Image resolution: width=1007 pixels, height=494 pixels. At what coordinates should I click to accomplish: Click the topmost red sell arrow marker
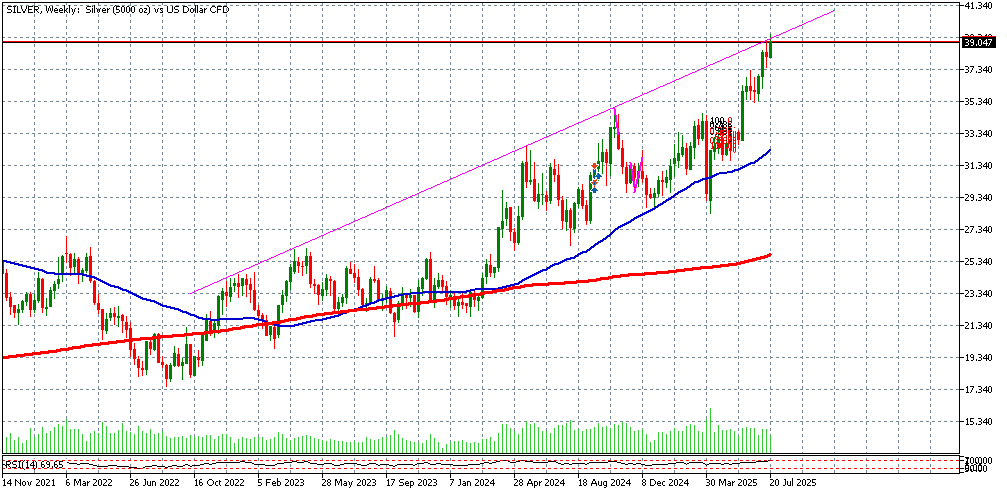pos(595,166)
